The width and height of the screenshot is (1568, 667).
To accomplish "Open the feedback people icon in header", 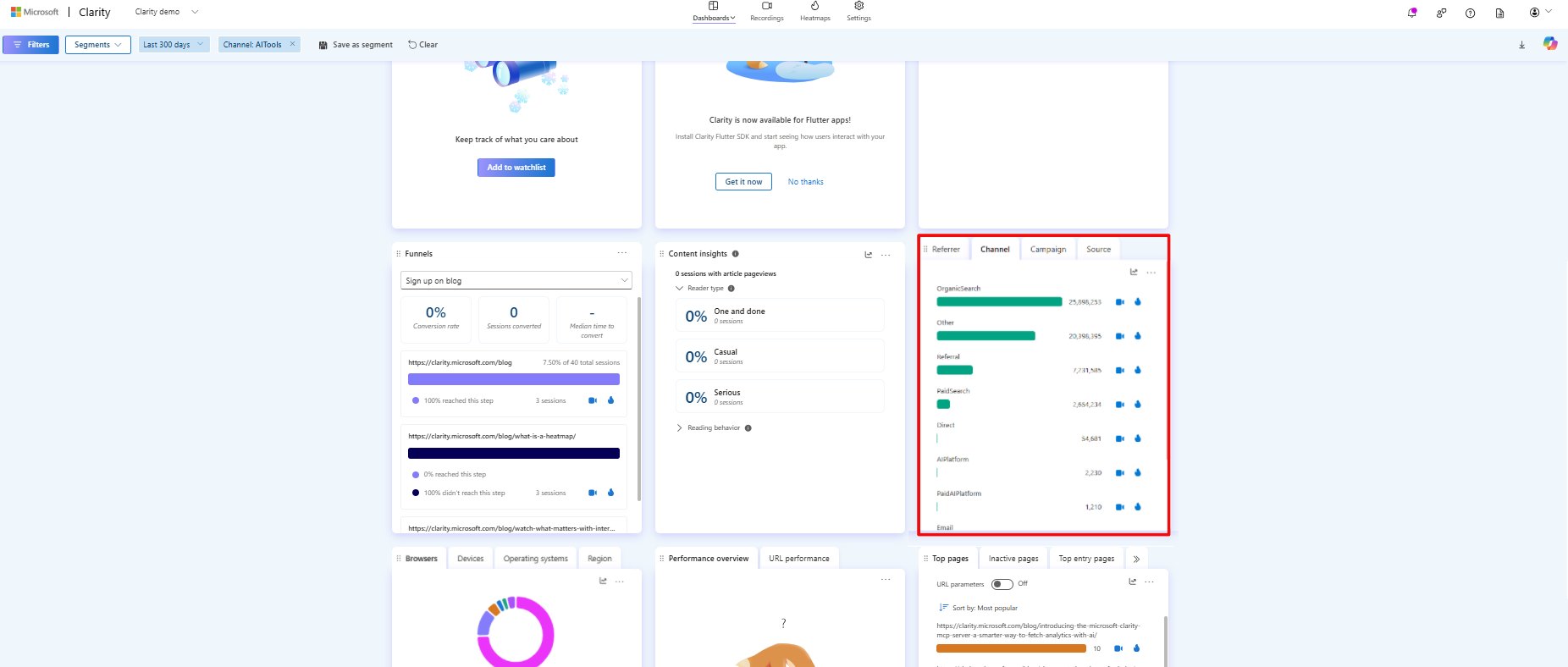I will pyautogui.click(x=1441, y=13).
